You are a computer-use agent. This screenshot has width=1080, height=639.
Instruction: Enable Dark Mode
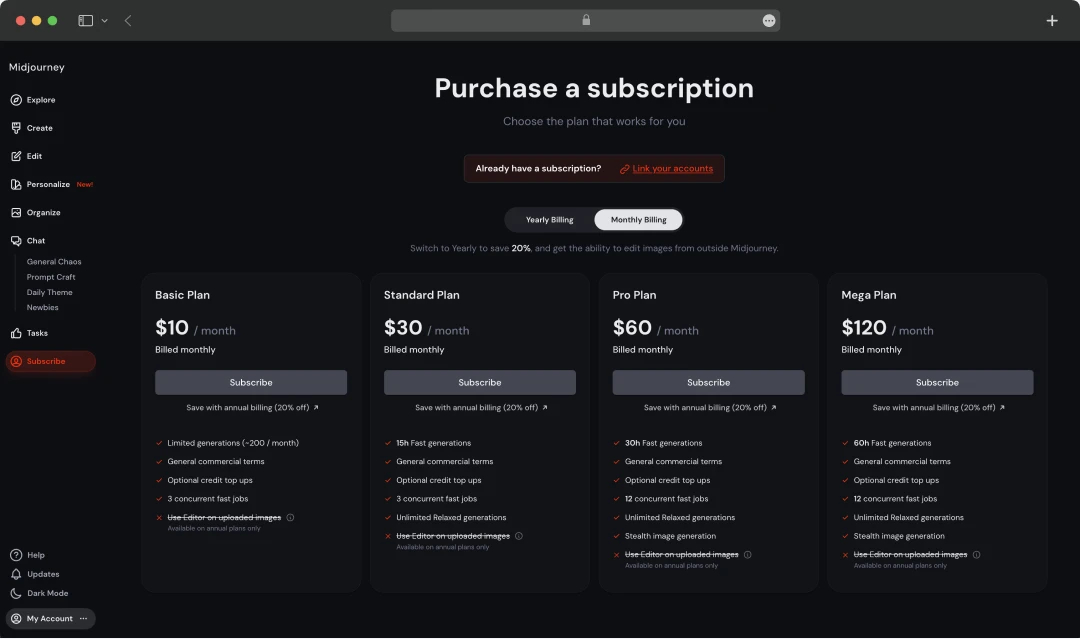tap(16, 593)
